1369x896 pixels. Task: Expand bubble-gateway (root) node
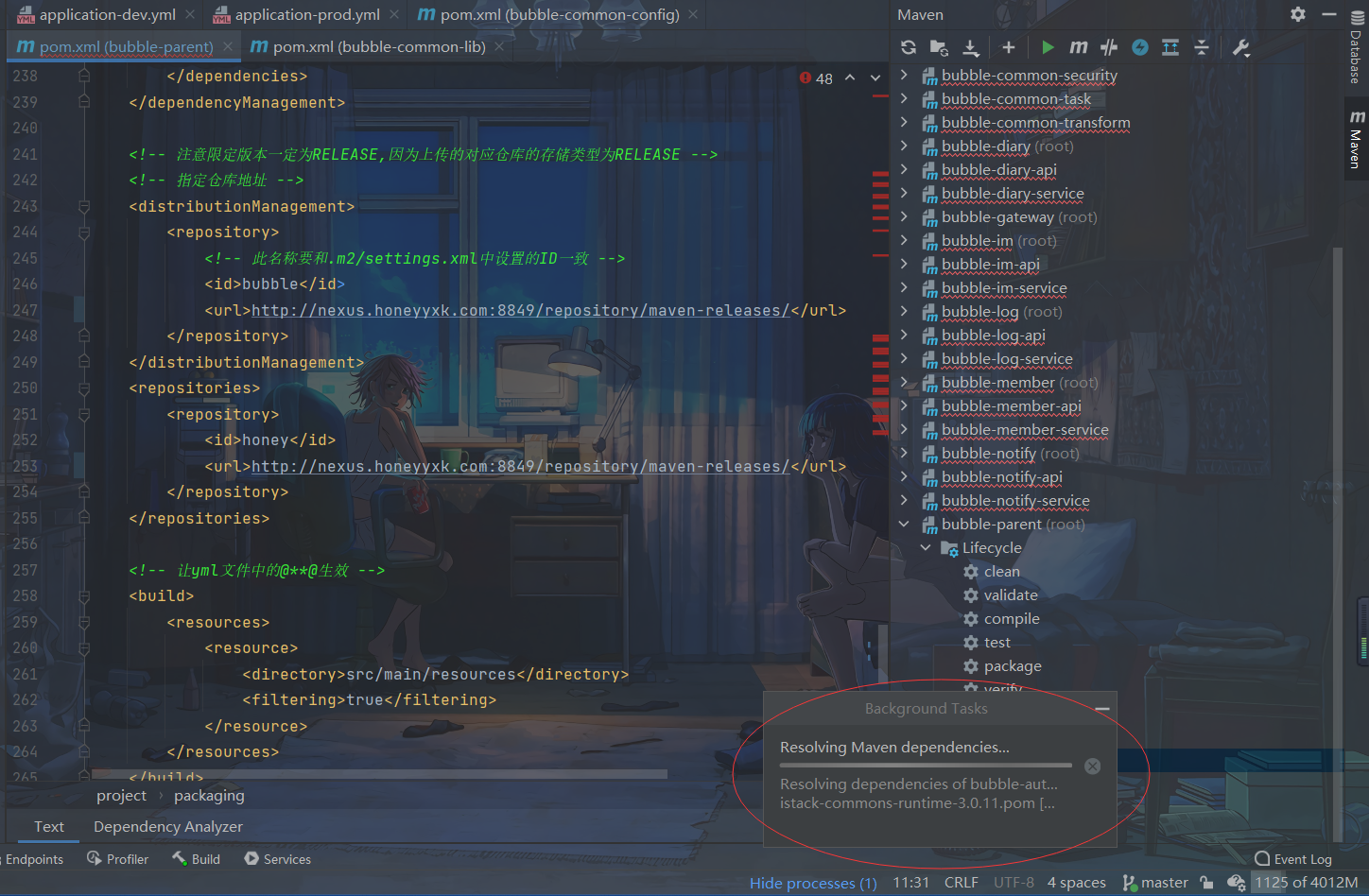tap(904, 216)
